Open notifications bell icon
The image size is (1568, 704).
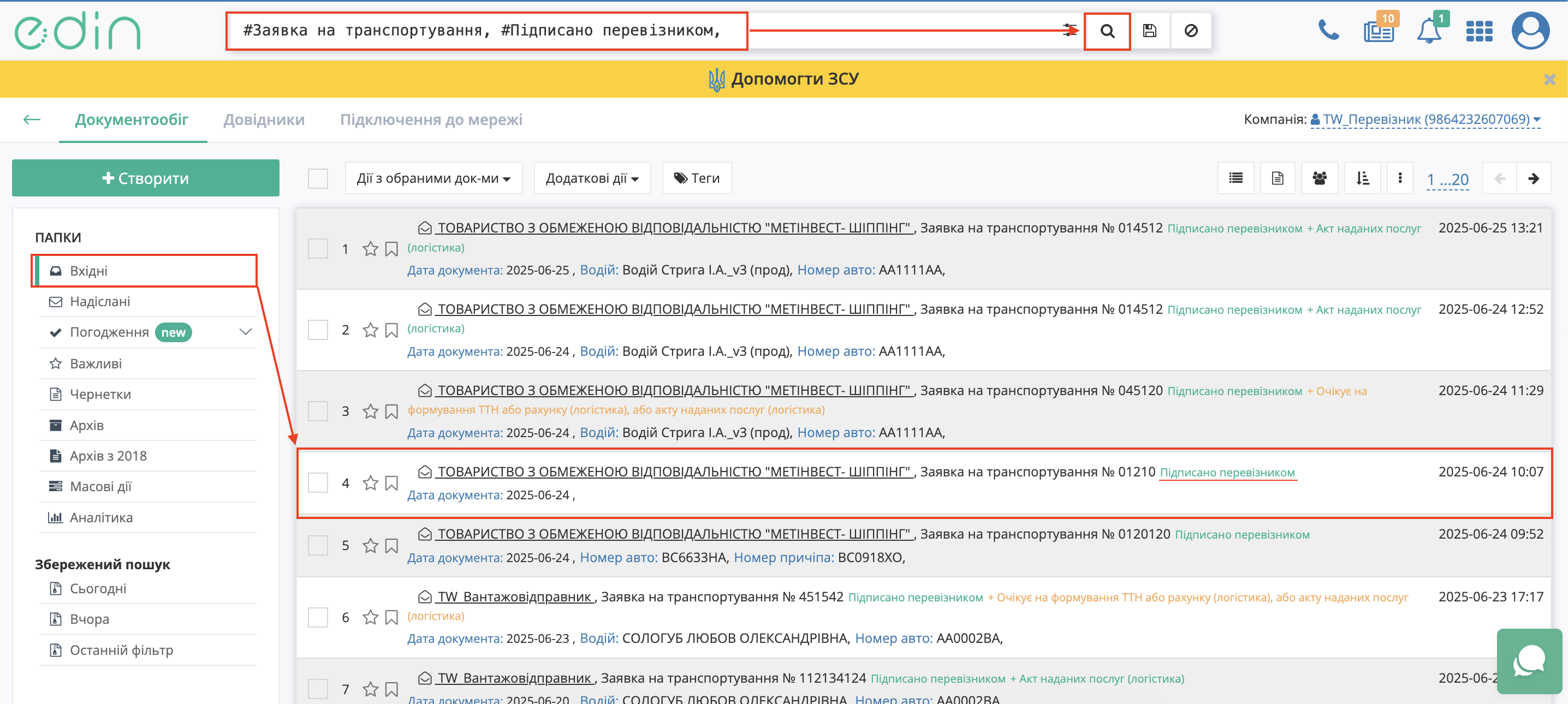pos(1429,31)
